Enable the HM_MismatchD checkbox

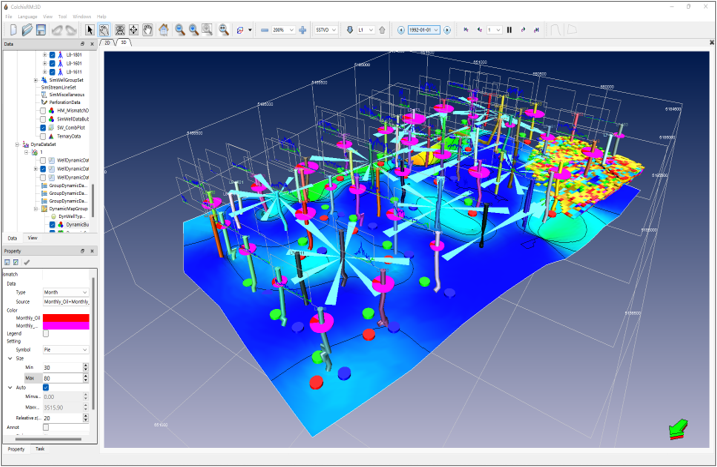point(43,111)
